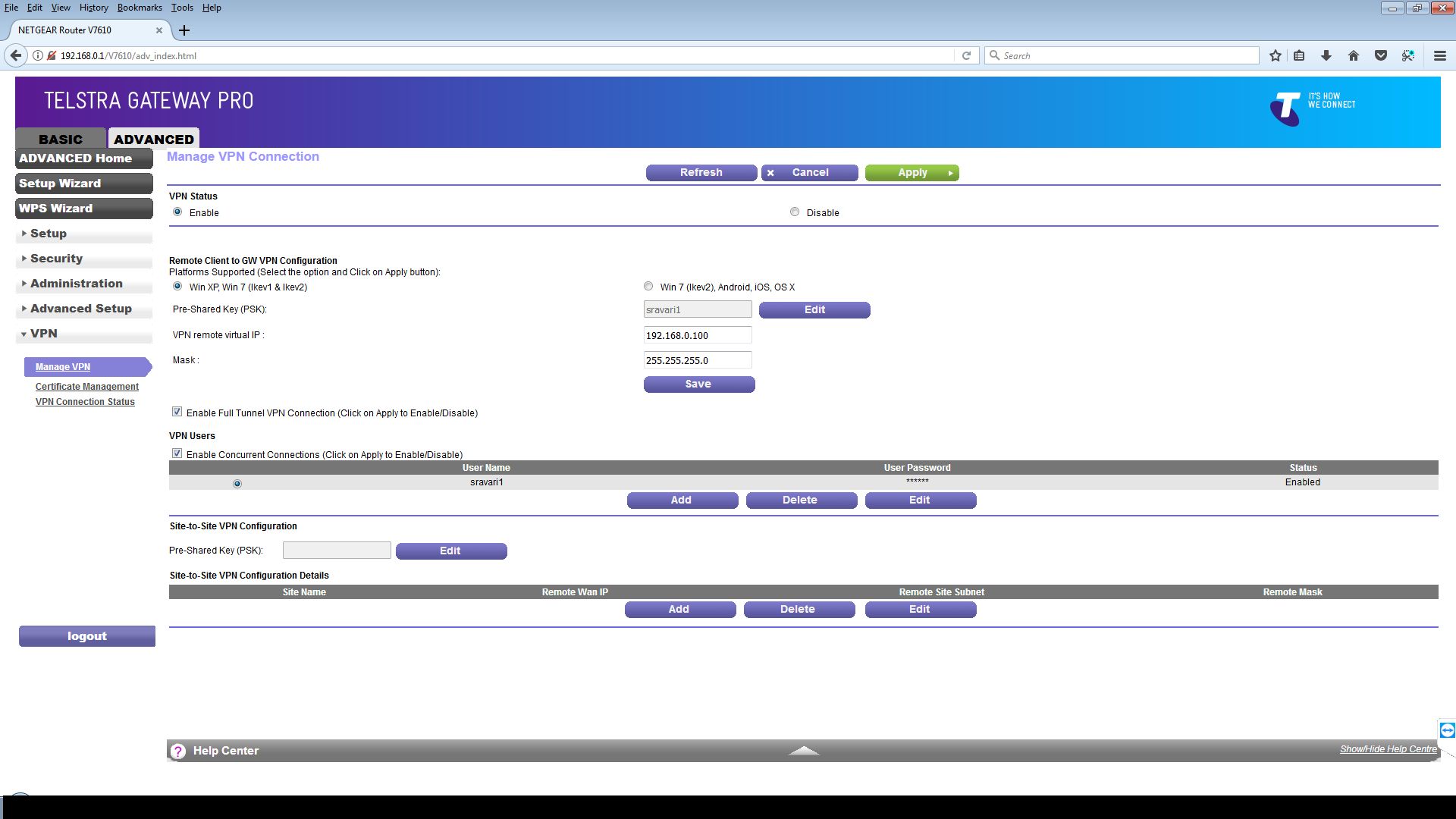
Task: Toggle Enable Concurrent Connections checkbox
Action: (x=177, y=453)
